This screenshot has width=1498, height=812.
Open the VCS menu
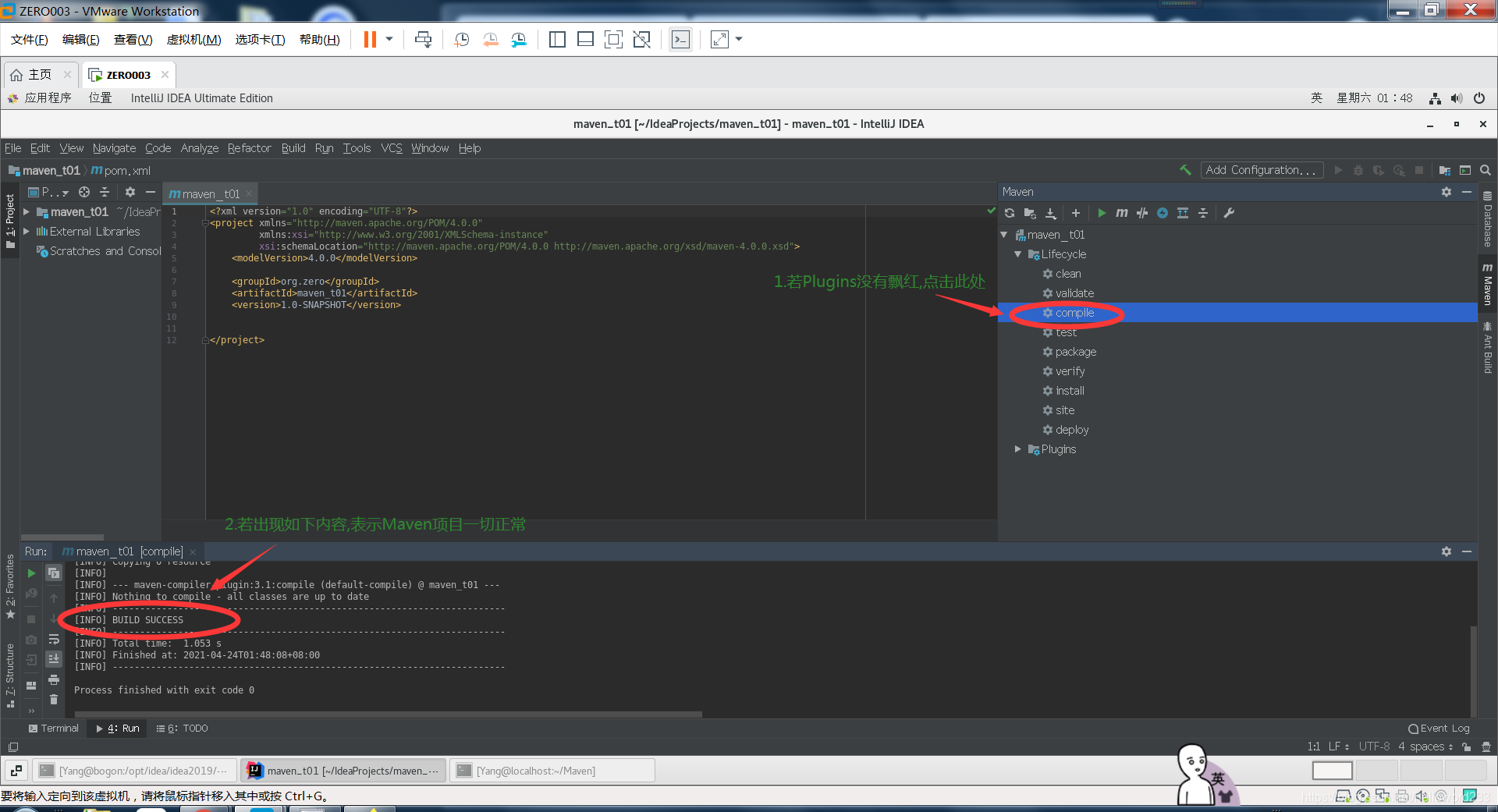392,148
